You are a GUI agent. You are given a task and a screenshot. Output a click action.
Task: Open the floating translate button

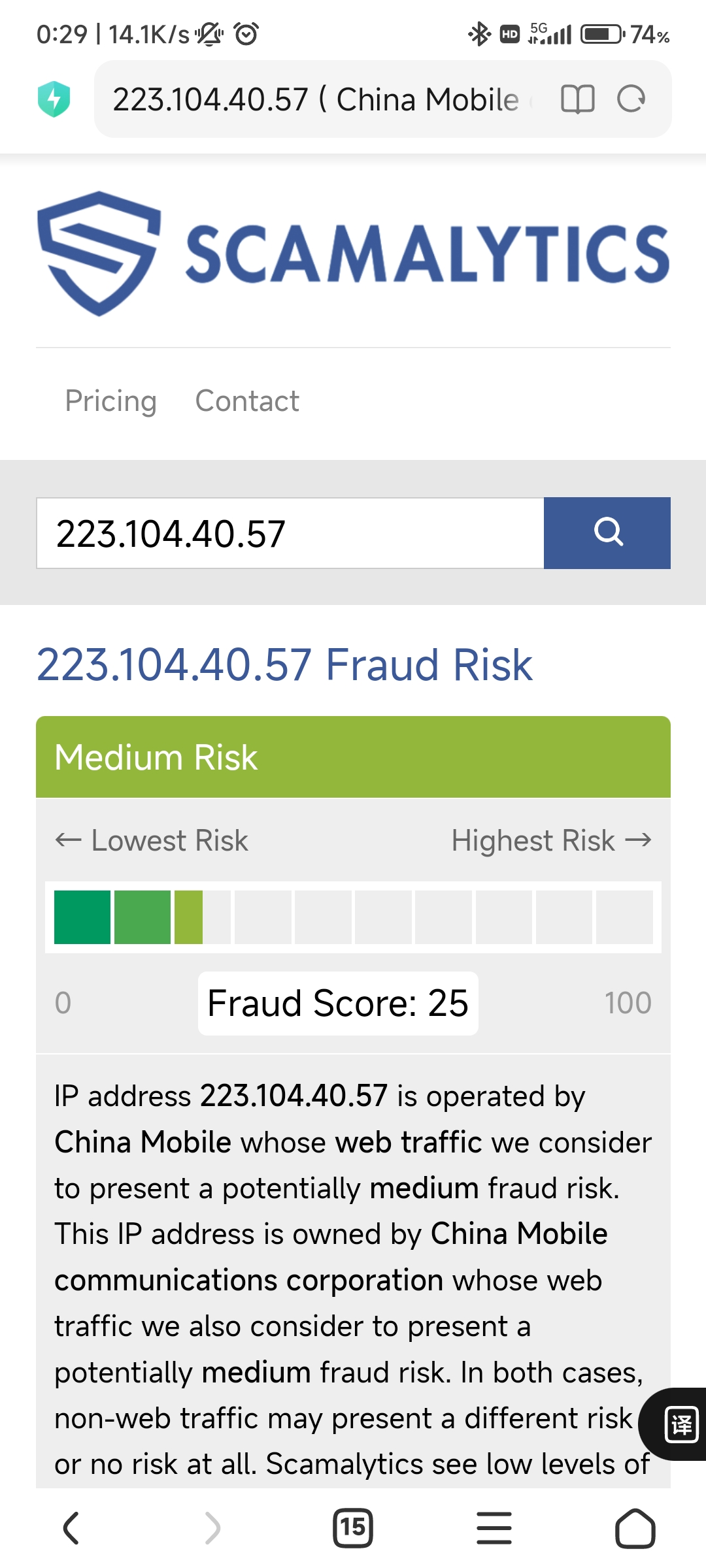680,1424
